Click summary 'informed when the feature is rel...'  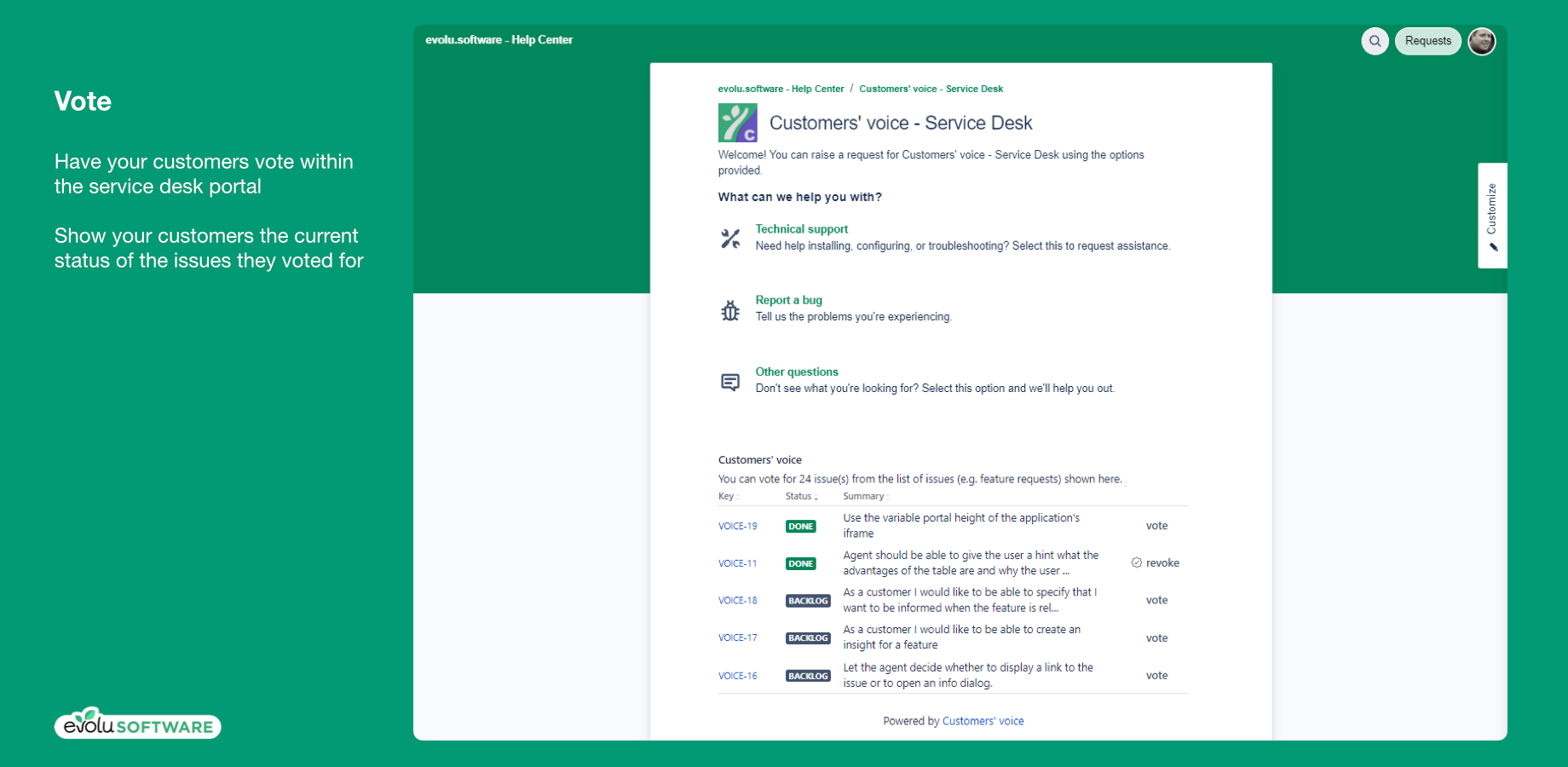pos(970,600)
